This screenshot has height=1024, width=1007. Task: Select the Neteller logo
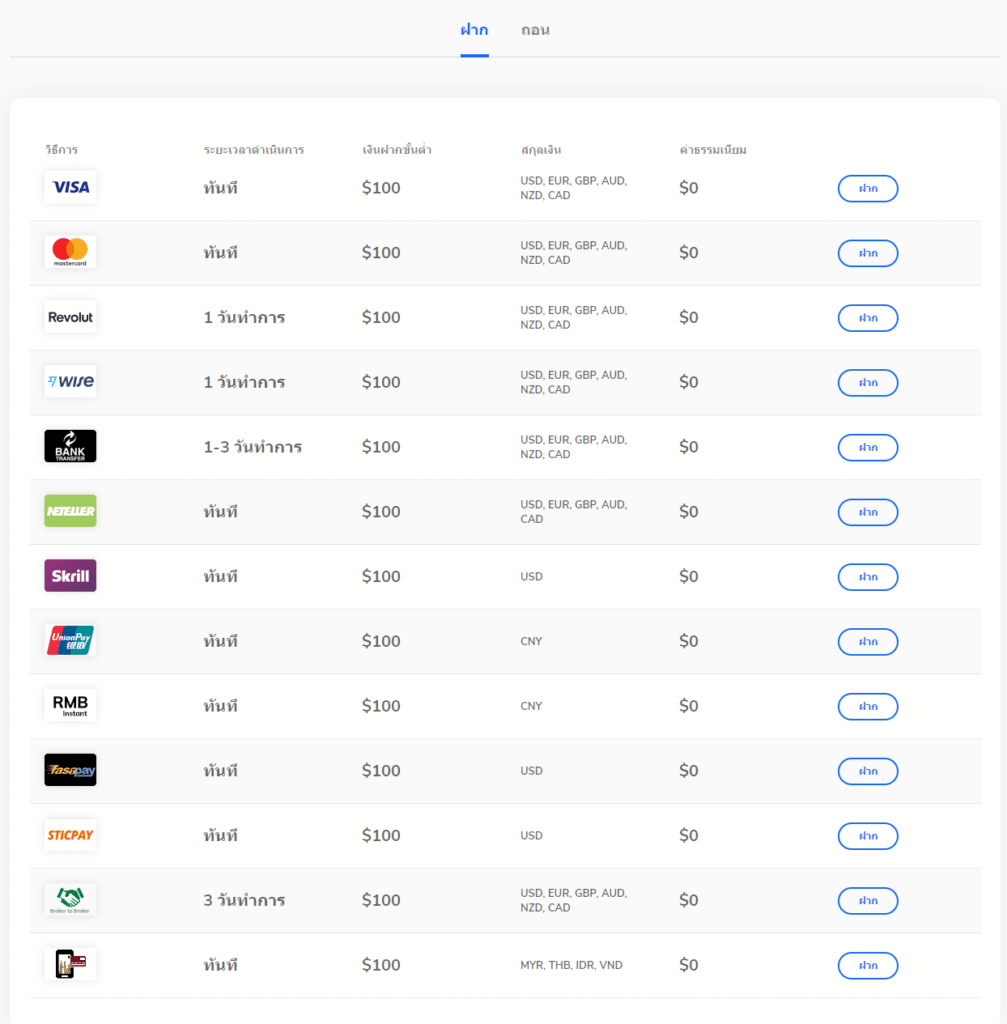point(70,511)
